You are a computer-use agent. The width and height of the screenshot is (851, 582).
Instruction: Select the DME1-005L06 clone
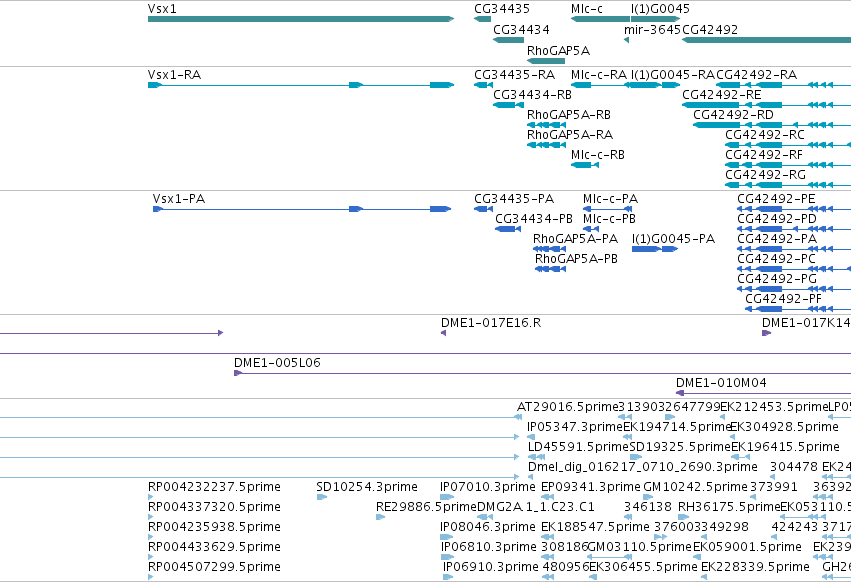click(x=542, y=374)
